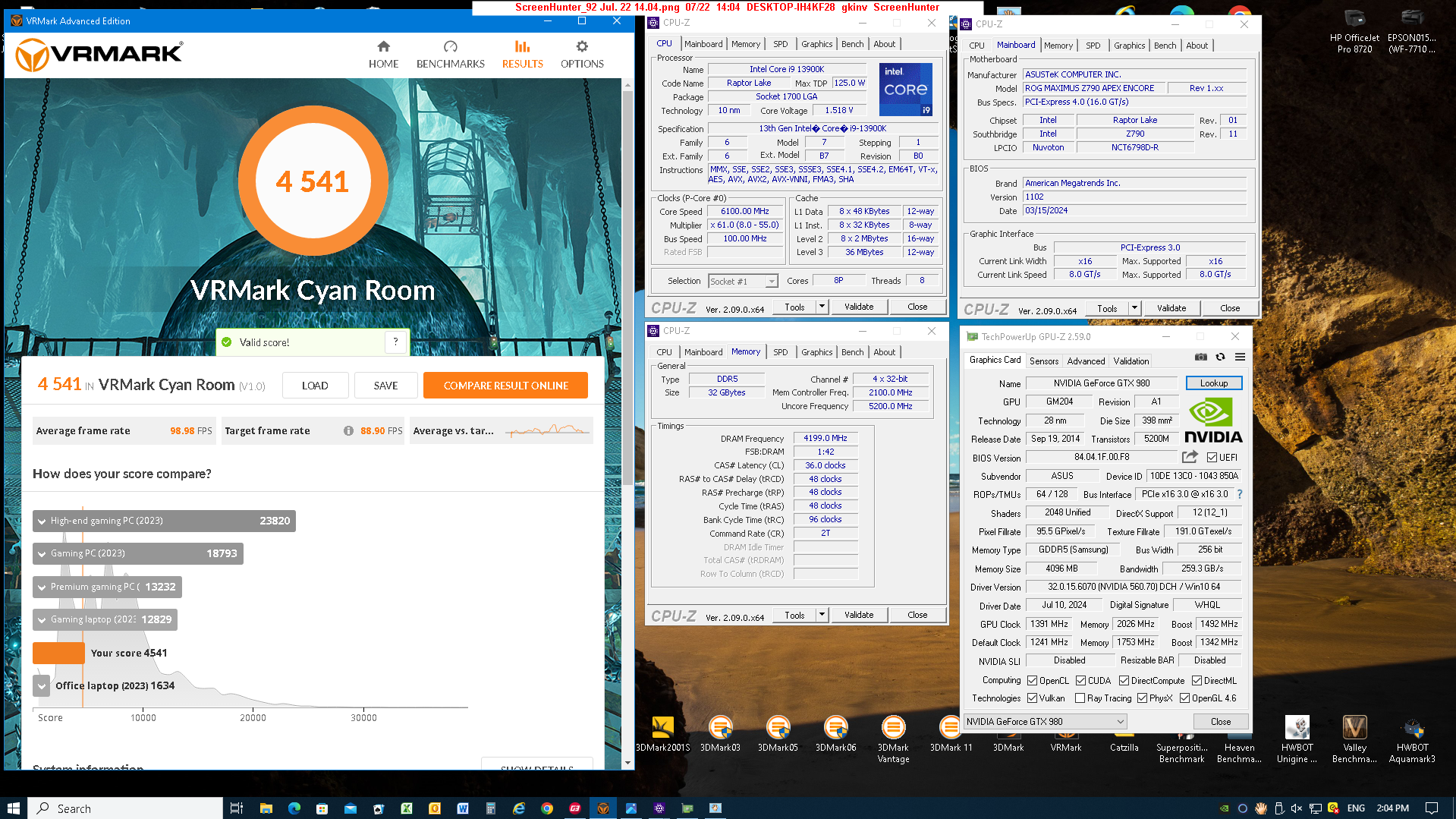This screenshot has width=1456, height=819.
Task: Launch 3DMark06 desktop shortcut
Action: coord(835,734)
